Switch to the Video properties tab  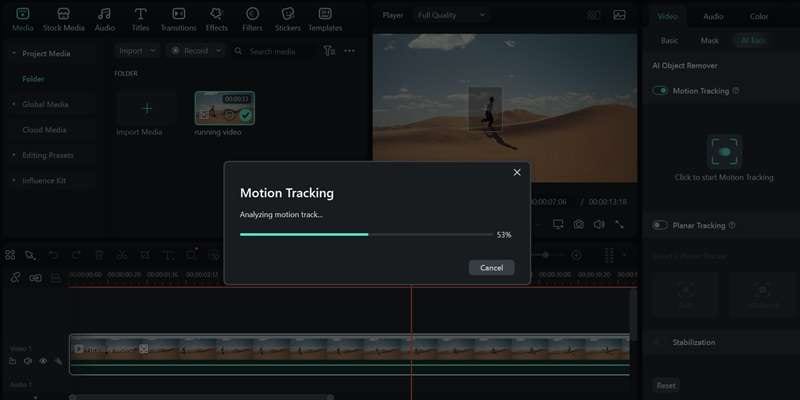pos(667,16)
